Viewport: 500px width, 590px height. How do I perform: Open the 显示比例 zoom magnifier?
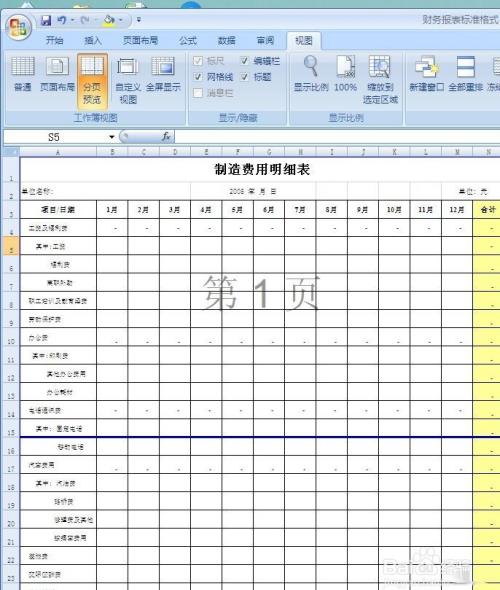(311, 74)
